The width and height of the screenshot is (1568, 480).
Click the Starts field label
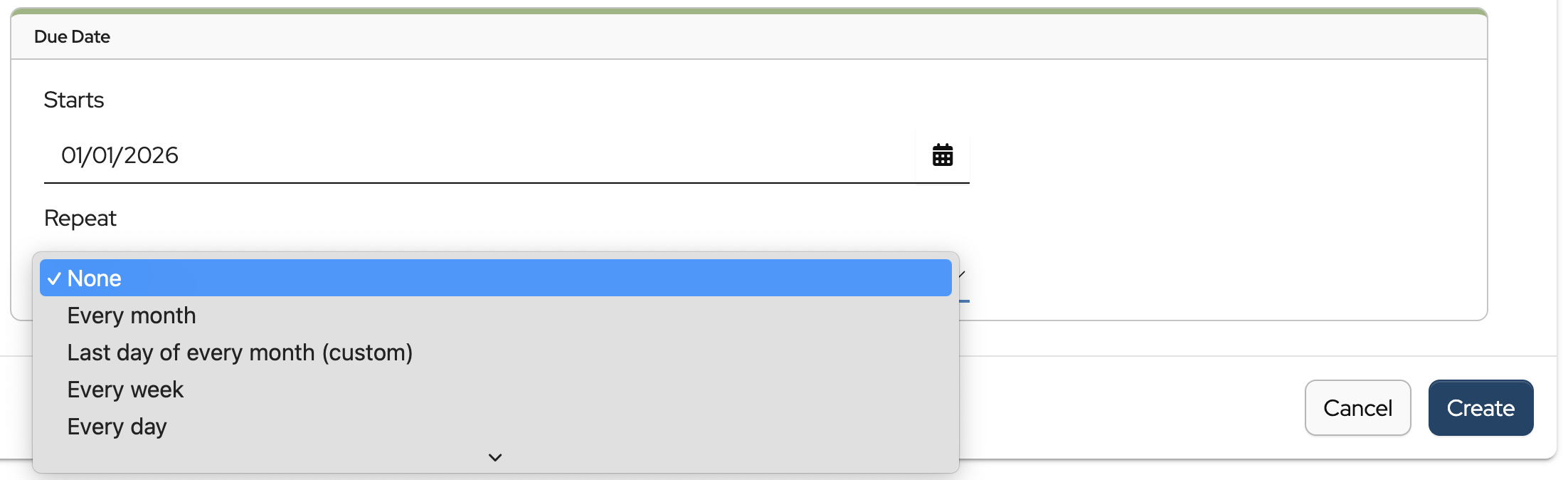pyautogui.click(x=74, y=100)
